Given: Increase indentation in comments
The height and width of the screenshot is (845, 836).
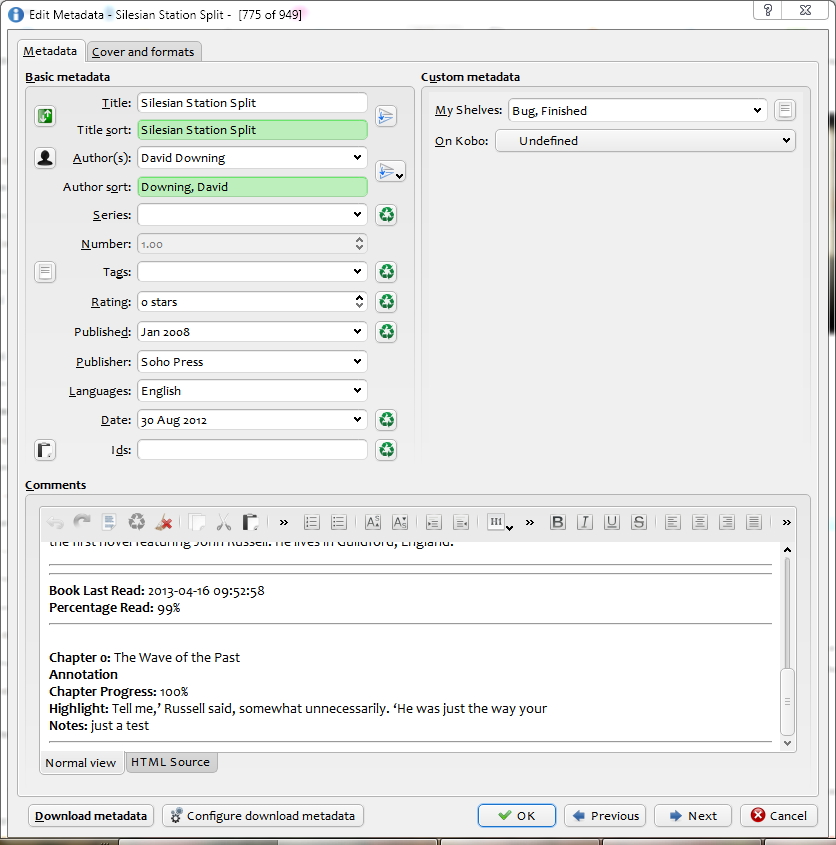Looking at the screenshot, I should click(x=433, y=522).
